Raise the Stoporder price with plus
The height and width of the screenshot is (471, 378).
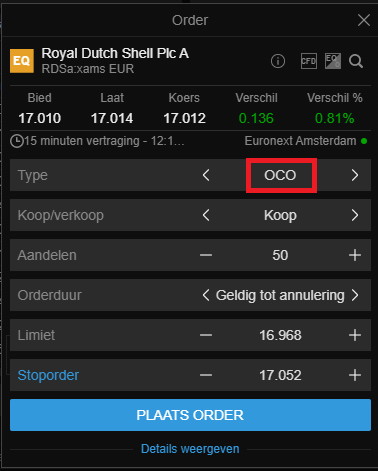[355, 375]
